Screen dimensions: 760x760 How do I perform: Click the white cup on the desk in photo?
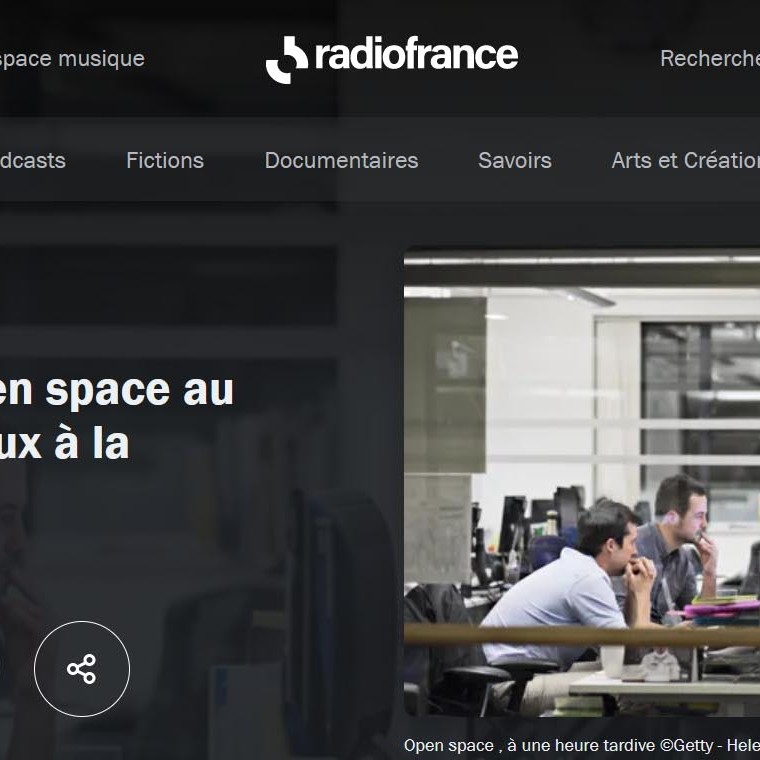[612, 661]
